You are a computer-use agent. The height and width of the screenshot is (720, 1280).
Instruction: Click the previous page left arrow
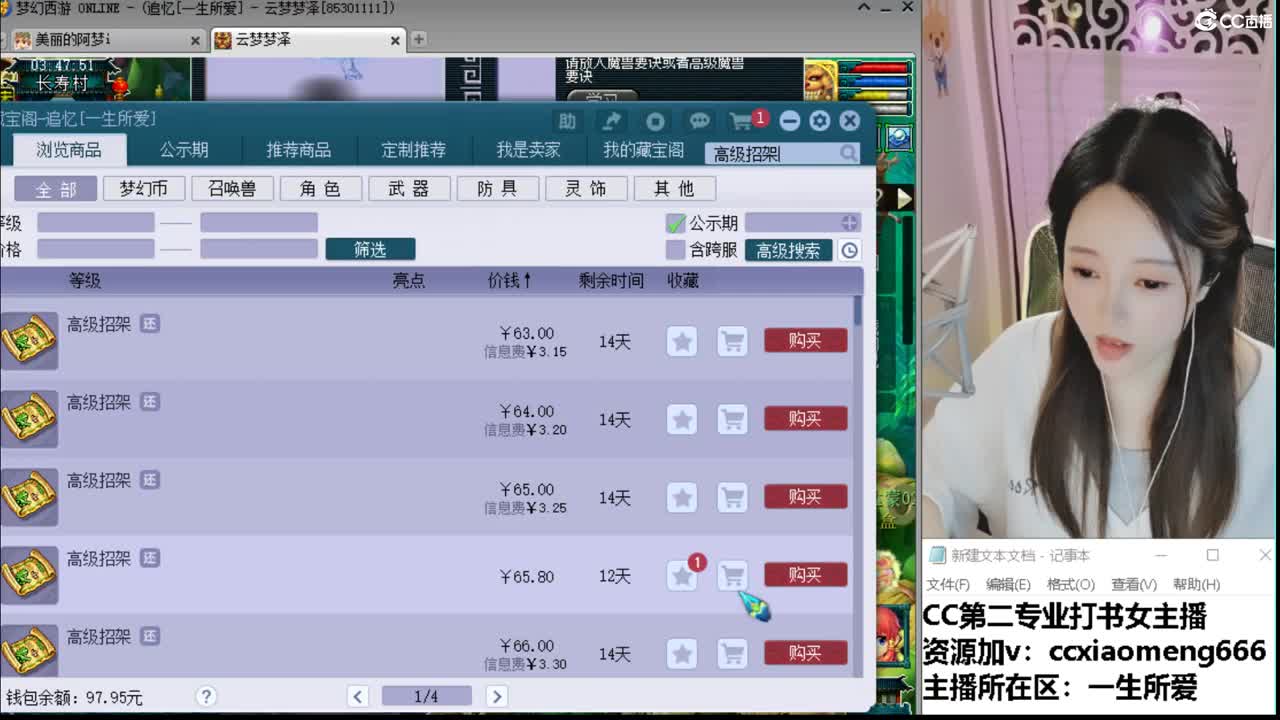(x=357, y=695)
